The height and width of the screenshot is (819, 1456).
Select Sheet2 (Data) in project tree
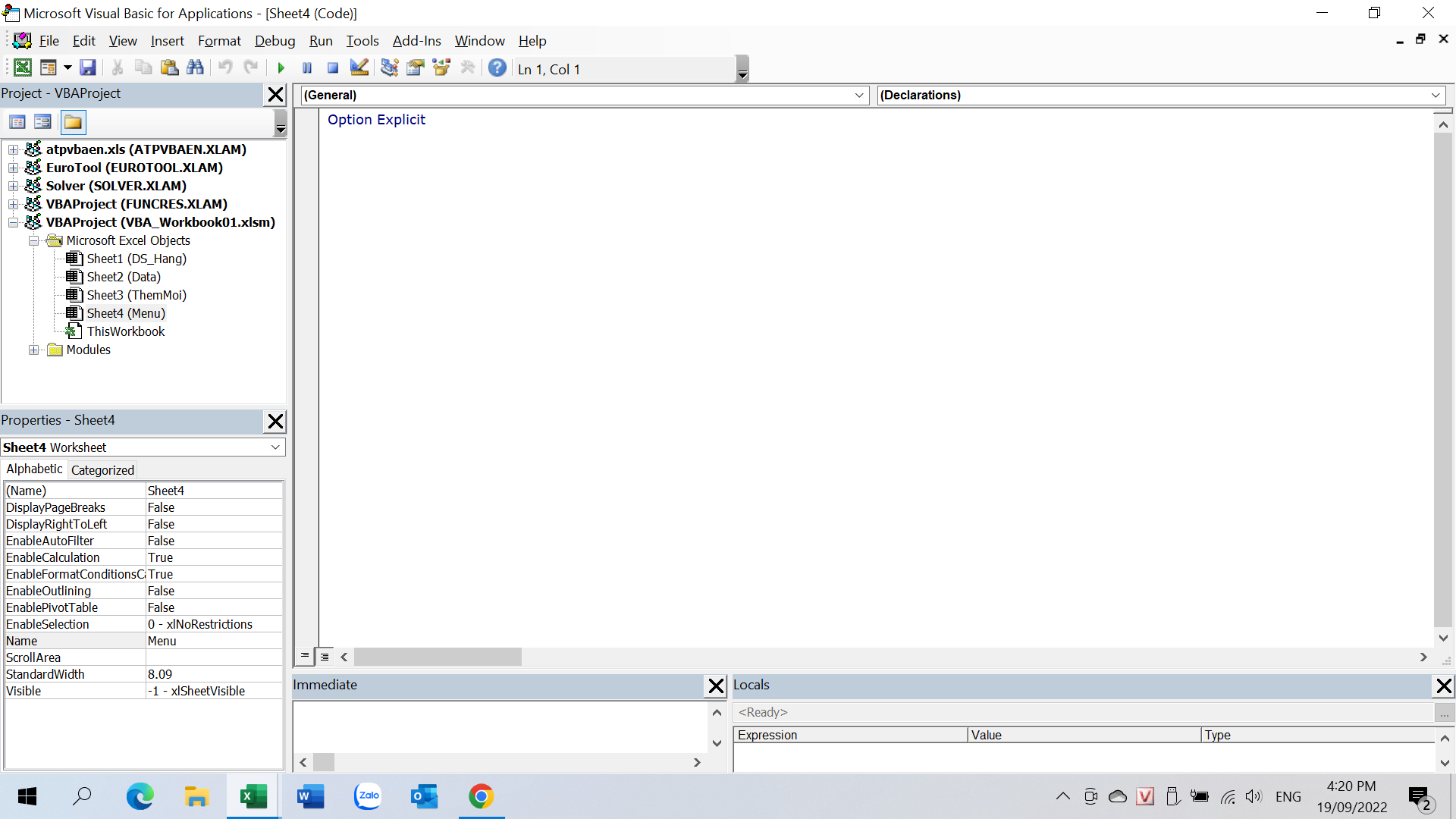click(124, 277)
